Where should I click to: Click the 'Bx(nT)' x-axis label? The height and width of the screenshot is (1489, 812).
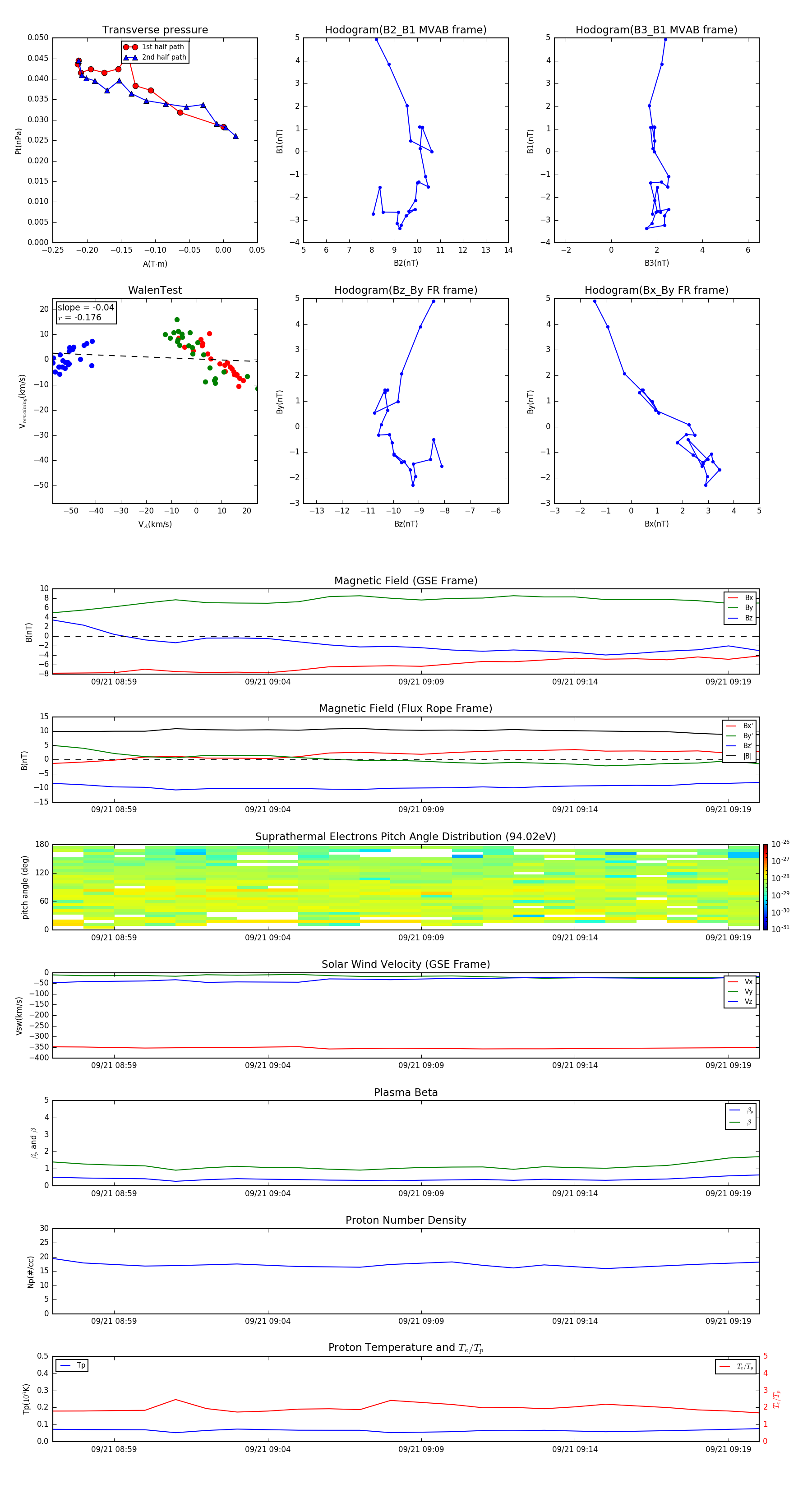pos(656,524)
